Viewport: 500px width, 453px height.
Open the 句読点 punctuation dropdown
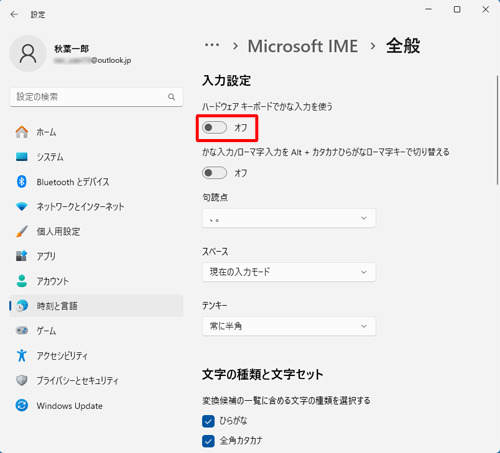289,218
